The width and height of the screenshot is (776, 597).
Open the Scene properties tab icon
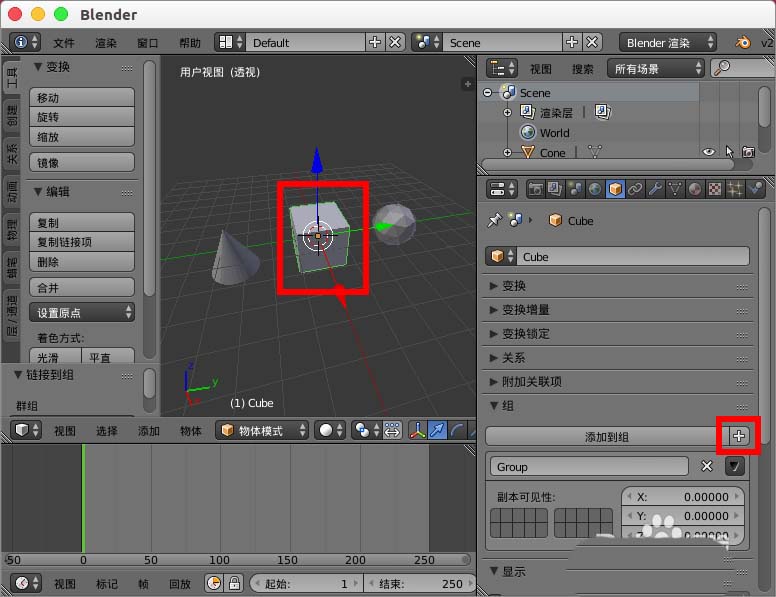pos(575,189)
